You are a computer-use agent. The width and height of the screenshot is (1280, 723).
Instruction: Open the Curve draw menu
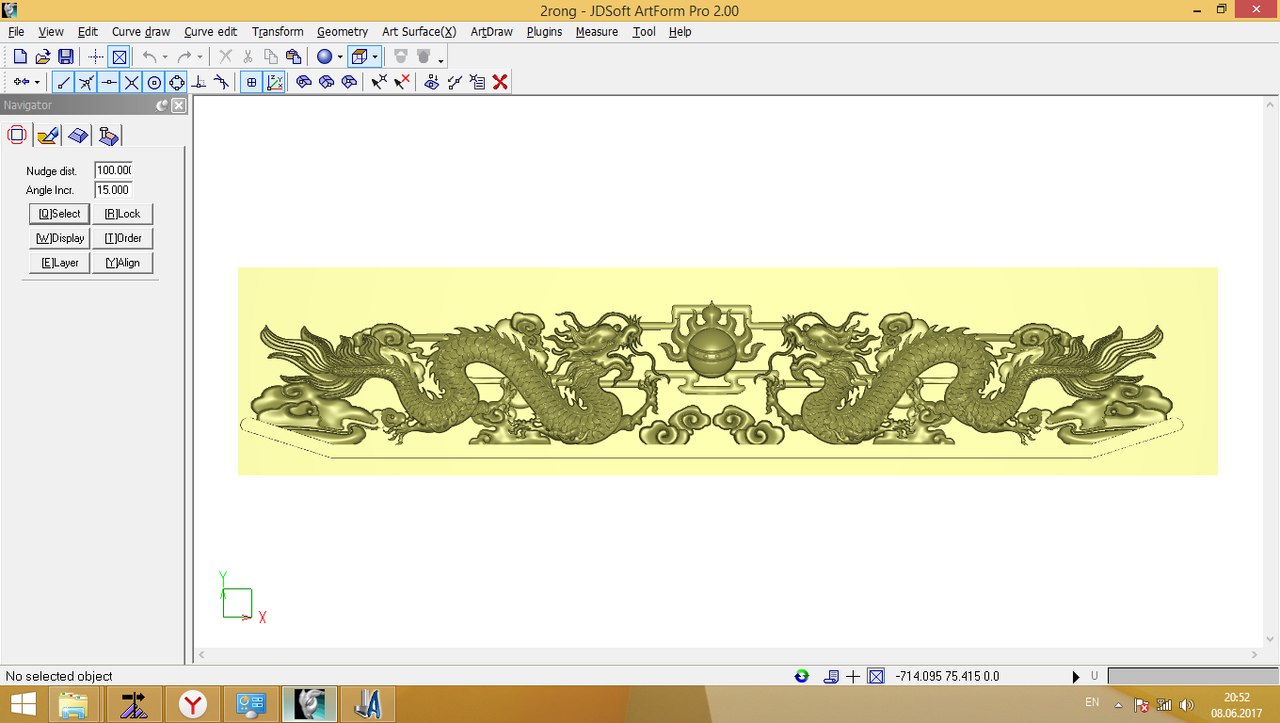[x=140, y=32]
